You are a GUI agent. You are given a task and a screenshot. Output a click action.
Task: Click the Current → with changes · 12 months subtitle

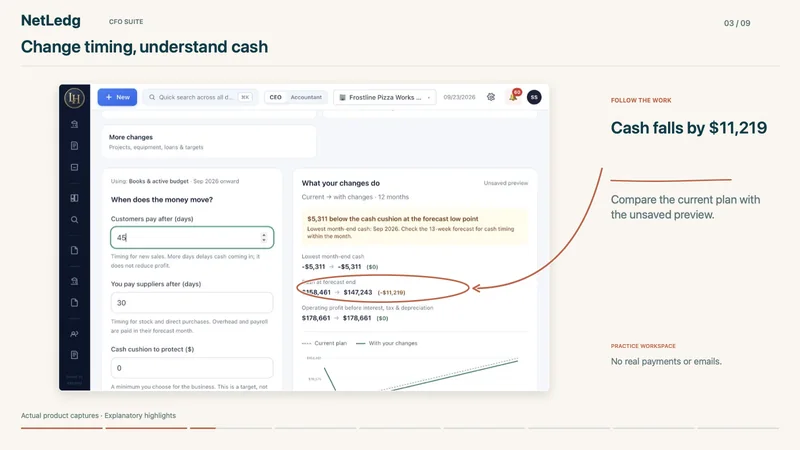click(x=355, y=197)
